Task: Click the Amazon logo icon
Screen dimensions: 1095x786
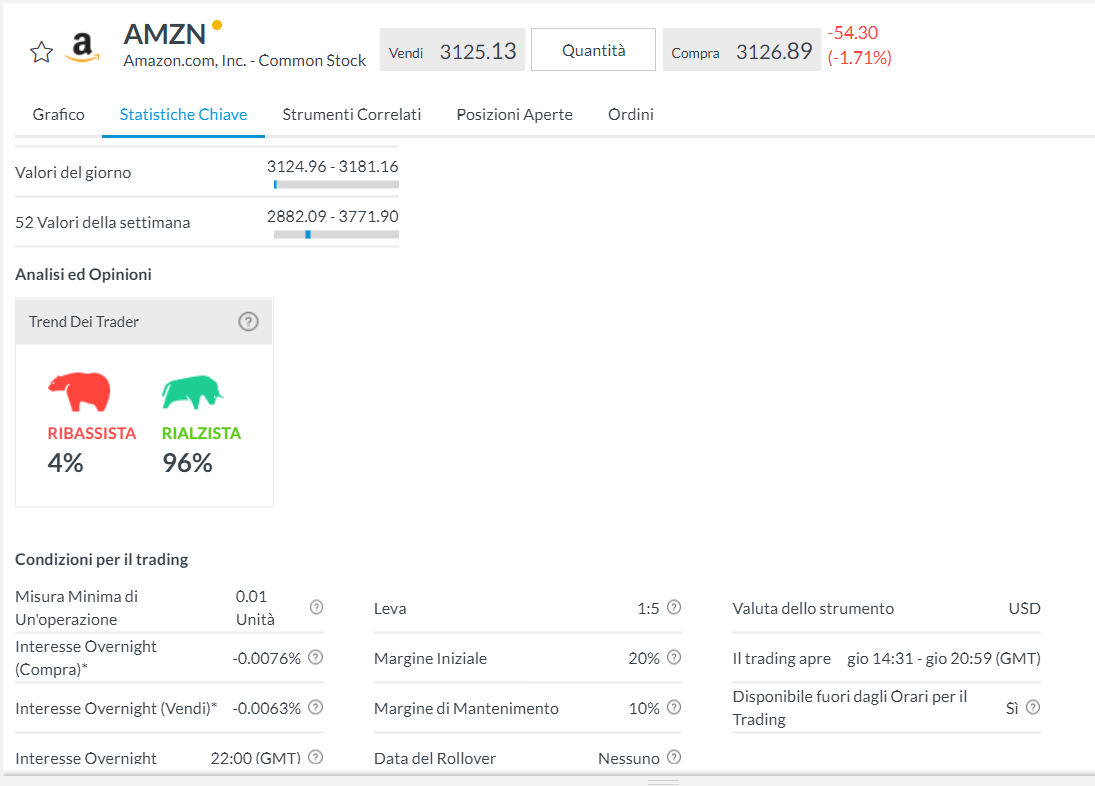Action: (x=82, y=48)
